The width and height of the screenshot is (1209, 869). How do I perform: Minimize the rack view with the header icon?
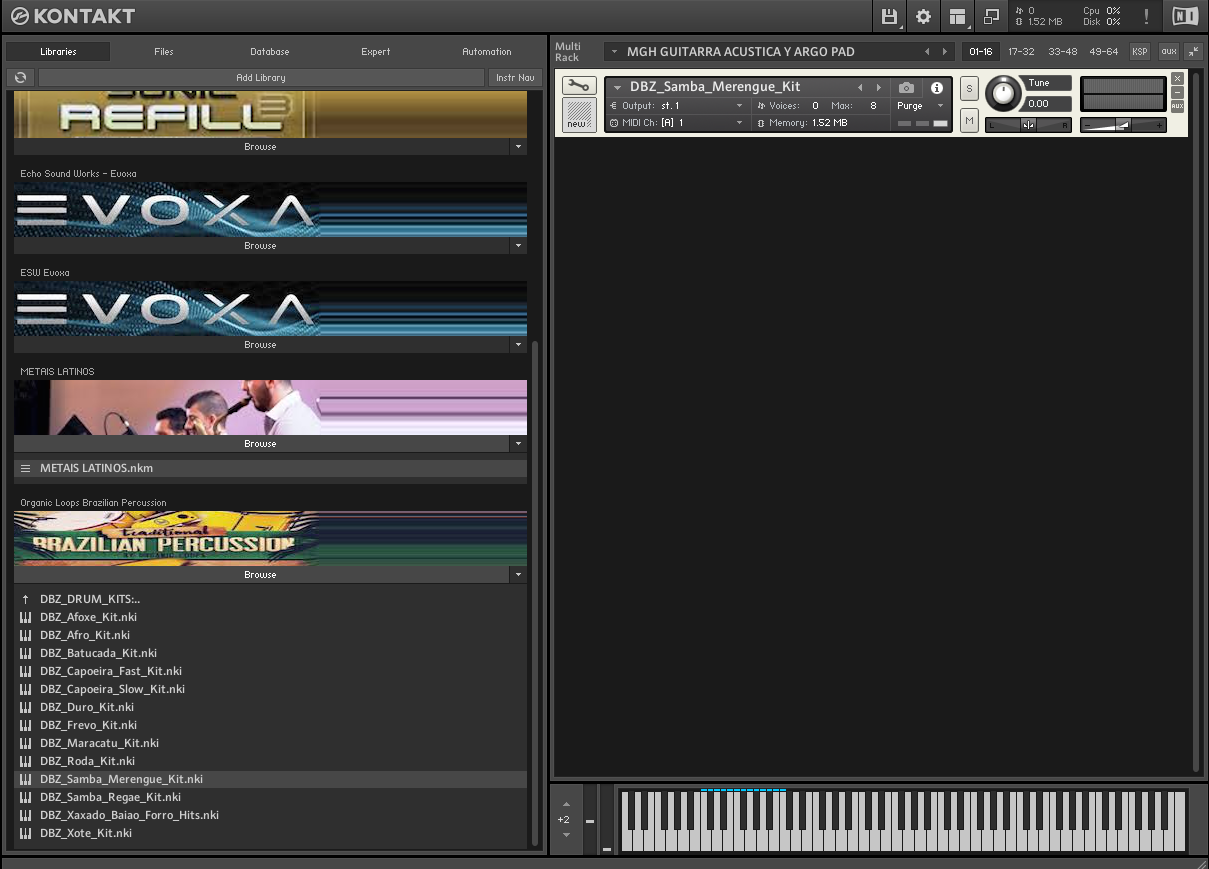991,16
